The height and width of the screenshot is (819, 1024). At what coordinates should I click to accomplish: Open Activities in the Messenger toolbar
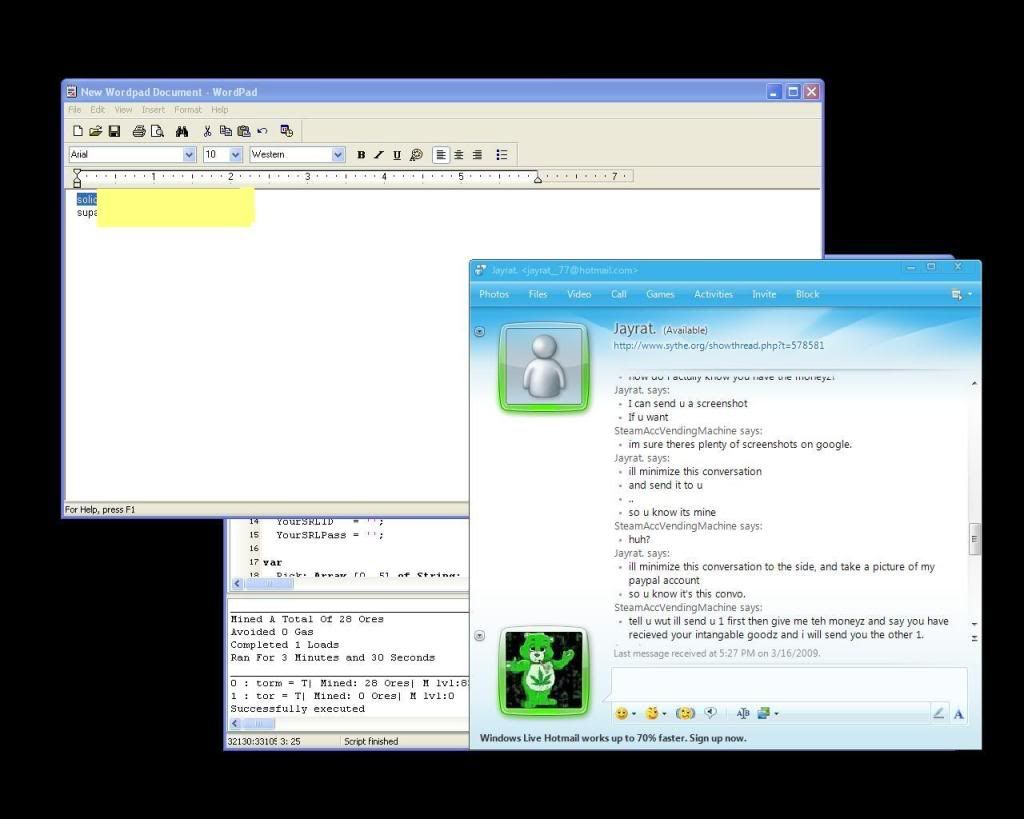(x=713, y=295)
